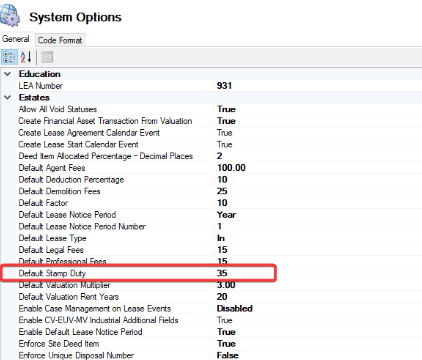Click the Default Factor value 10
Image resolution: width=422 pixels, height=360 pixels.
coord(222,203)
